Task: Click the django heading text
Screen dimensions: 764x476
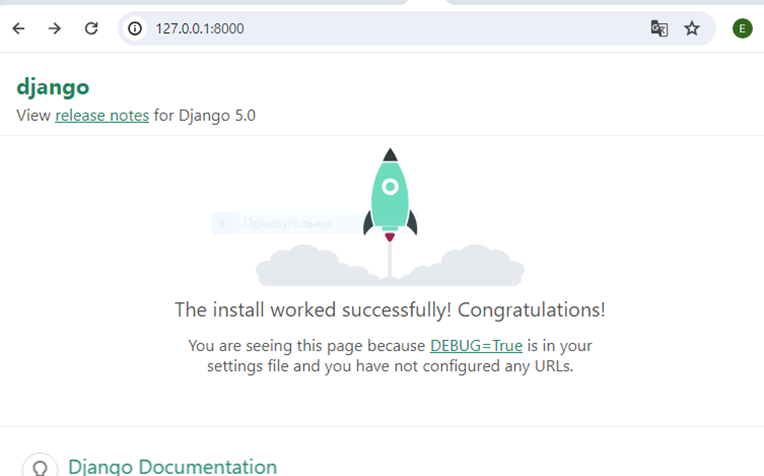Action: coord(53,88)
